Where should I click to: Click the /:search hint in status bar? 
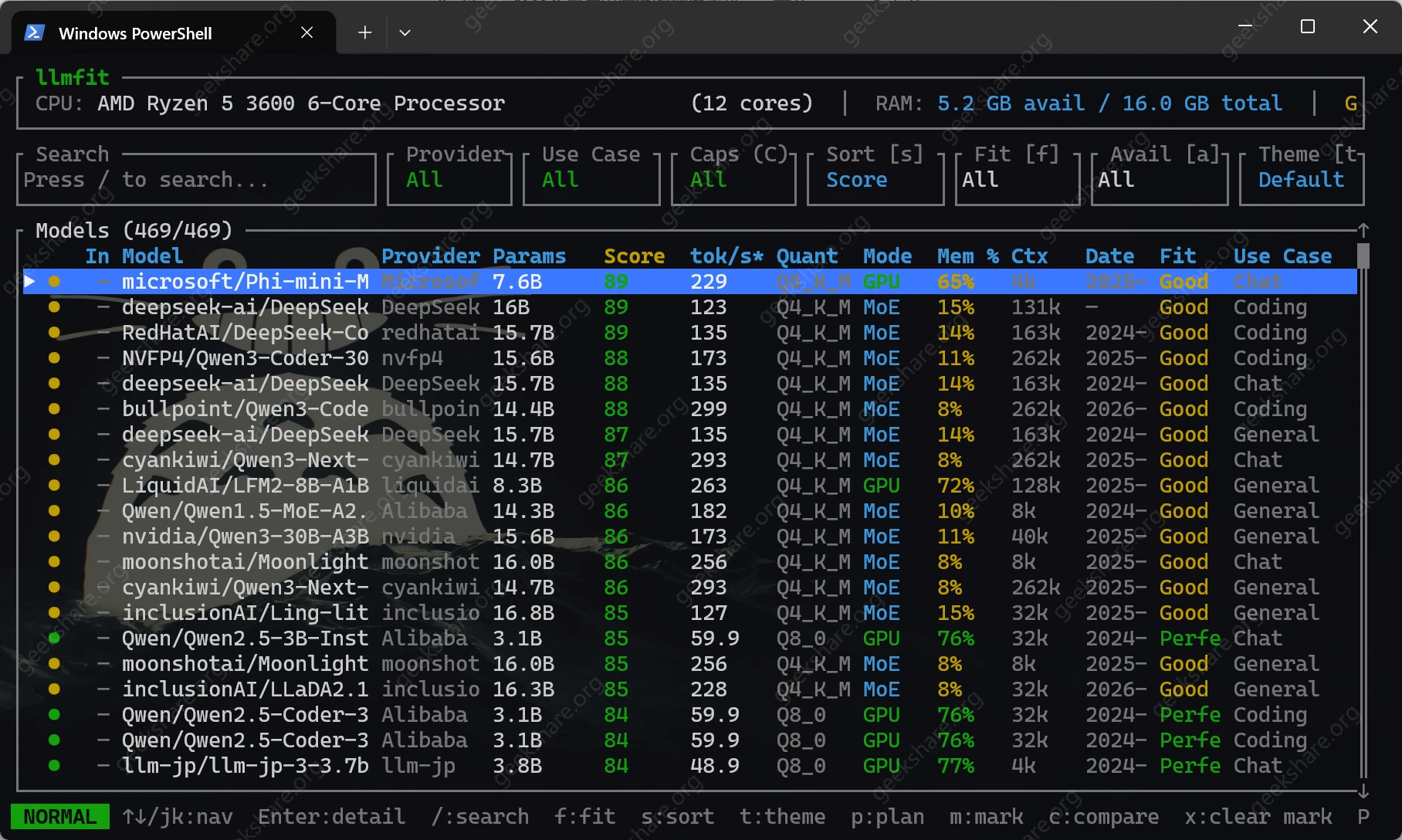click(x=480, y=817)
